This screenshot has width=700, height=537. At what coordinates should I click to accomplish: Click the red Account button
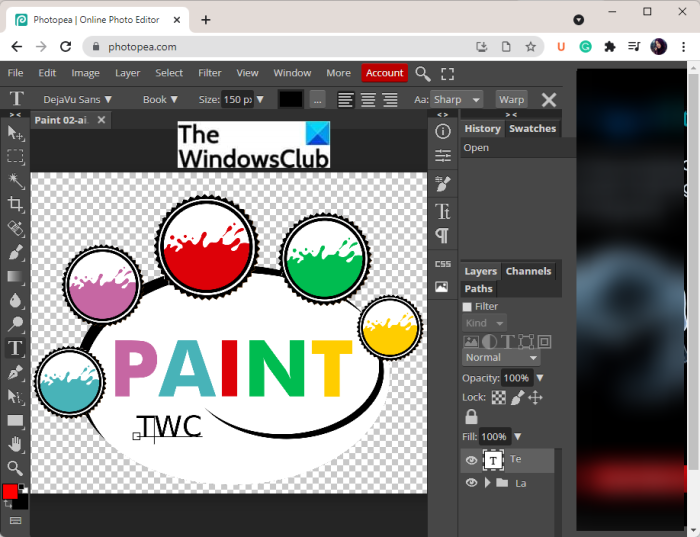pos(384,73)
